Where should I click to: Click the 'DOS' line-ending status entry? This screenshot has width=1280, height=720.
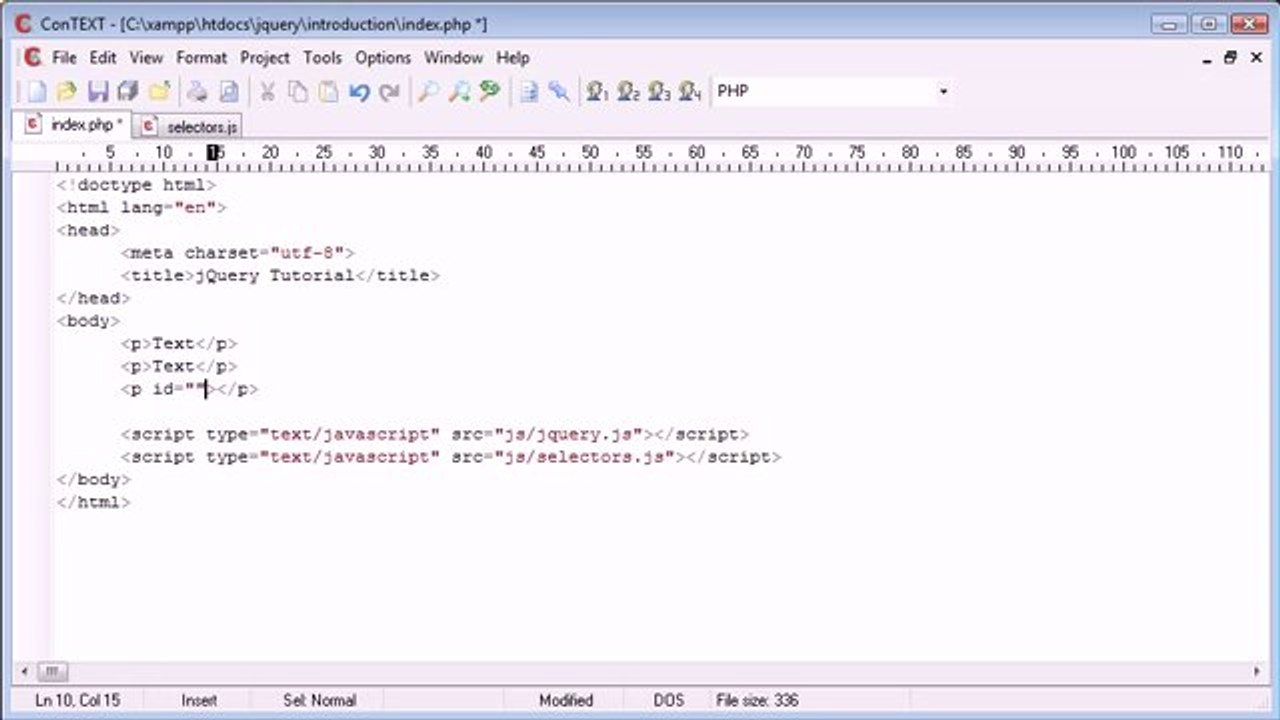tap(669, 700)
